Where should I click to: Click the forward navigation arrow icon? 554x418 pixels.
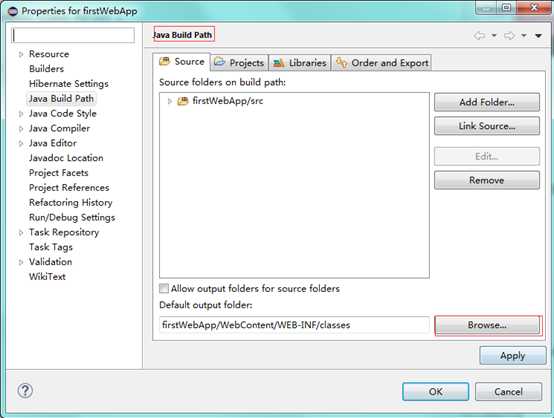click(x=509, y=35)
